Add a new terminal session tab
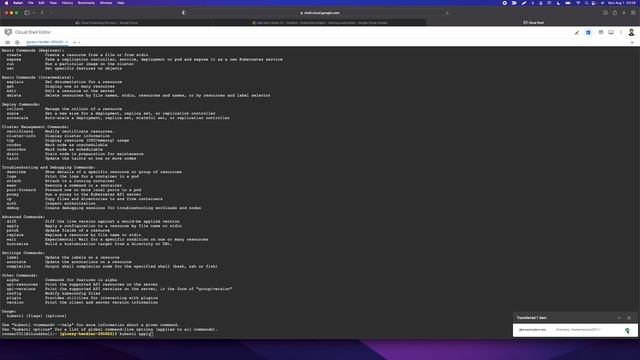640x360 pixels. tap(74, 42)
